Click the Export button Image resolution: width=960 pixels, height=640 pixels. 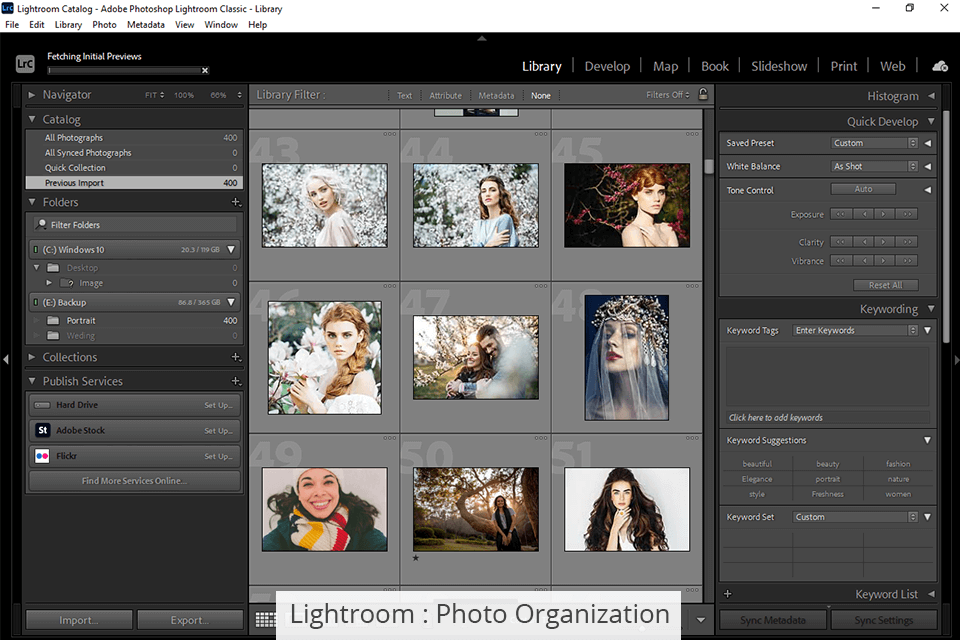[x=190, y=620]
